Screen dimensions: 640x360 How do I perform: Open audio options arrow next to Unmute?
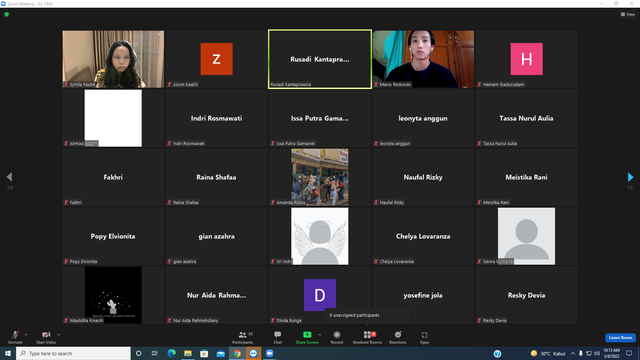pos(26,335)
